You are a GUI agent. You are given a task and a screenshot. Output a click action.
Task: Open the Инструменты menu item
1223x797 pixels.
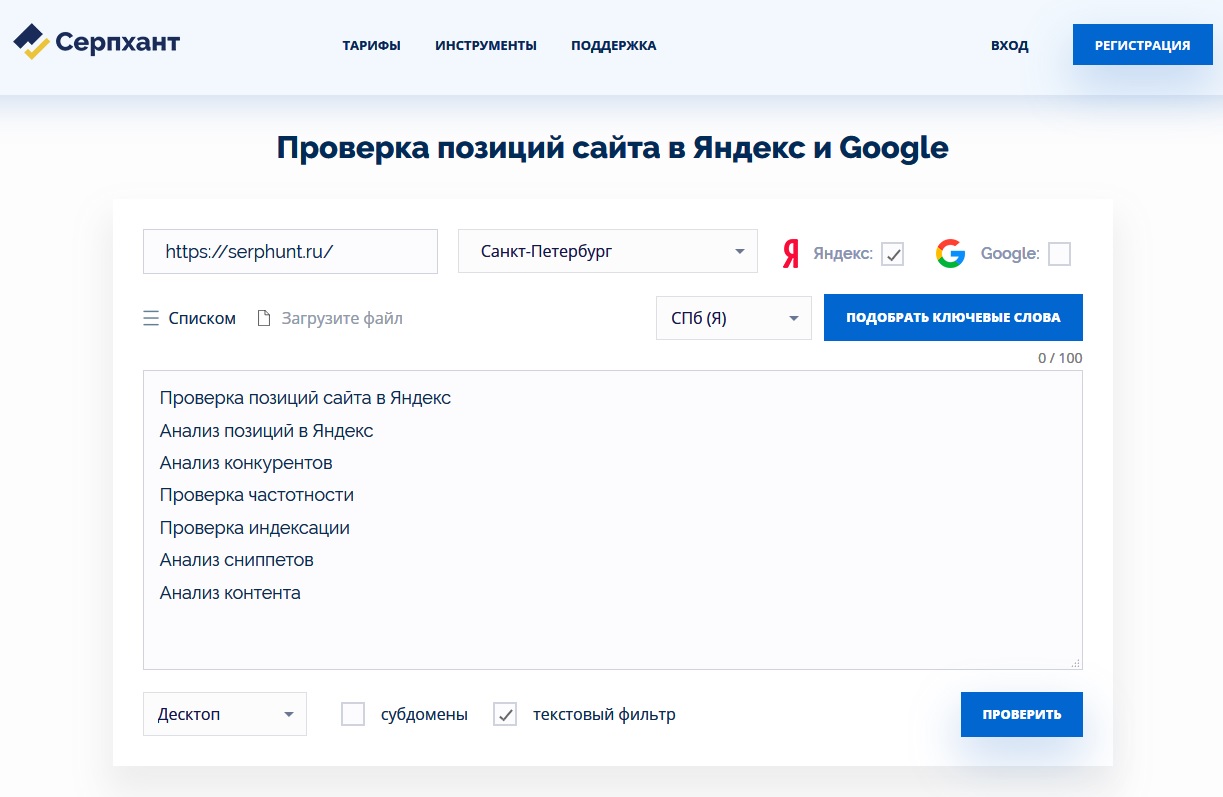[x=486, y=45]
